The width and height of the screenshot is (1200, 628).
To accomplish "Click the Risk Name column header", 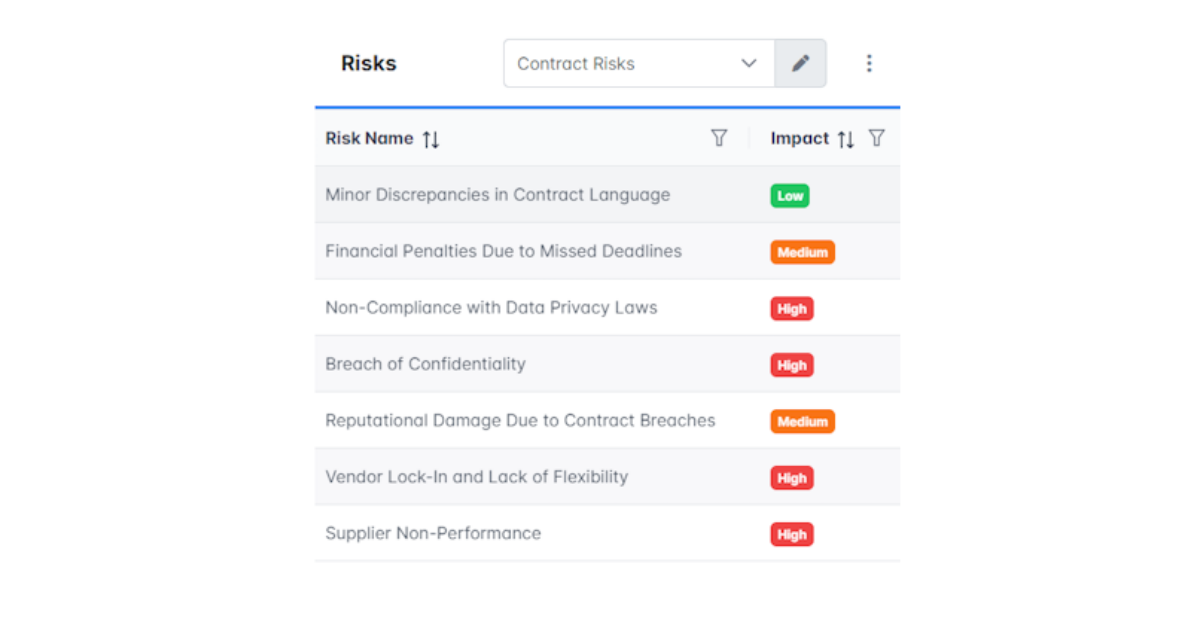I will [369, 138].
